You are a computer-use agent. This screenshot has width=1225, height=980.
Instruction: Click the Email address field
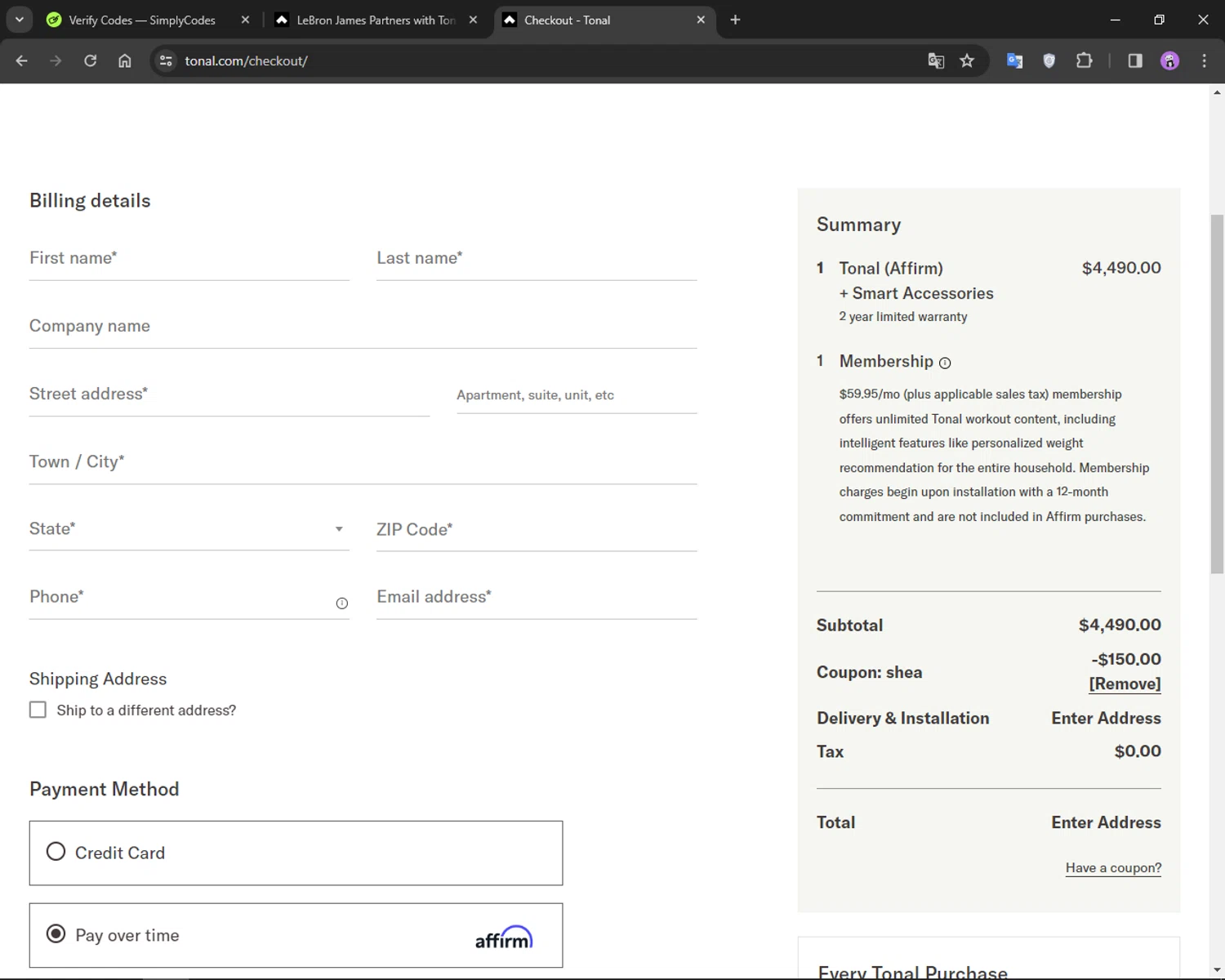(537, 598)
